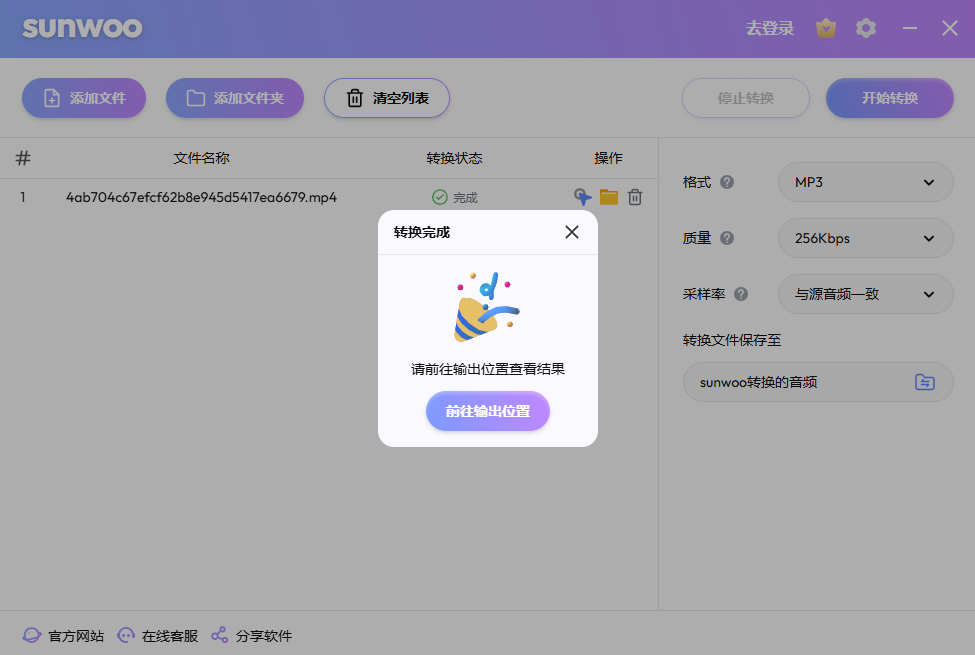Image resolution: width=975 pixels, height=655 pixels.
Task: Click the 去登录 login link
Action: 769,28
